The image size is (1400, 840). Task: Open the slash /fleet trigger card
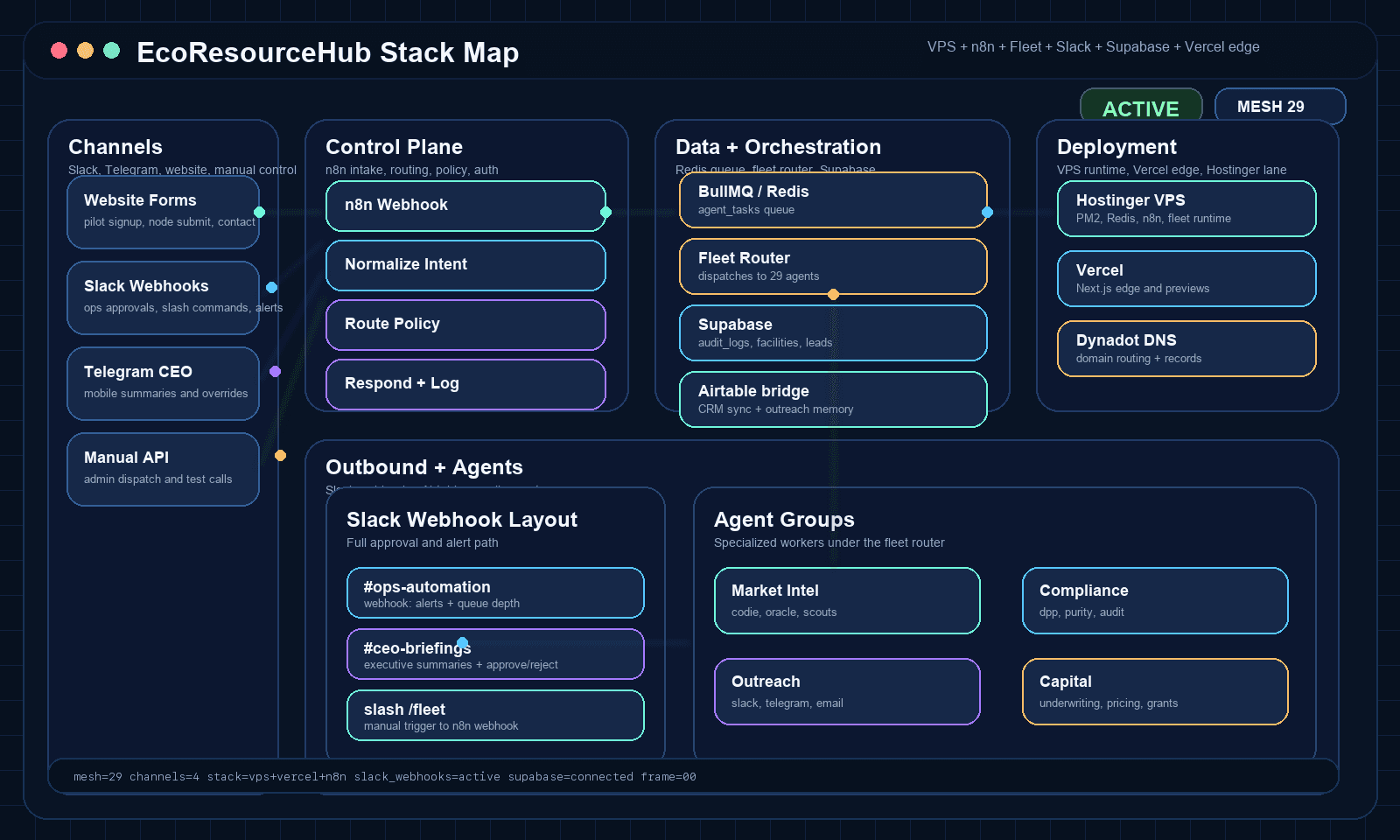[x=495, y=715]
